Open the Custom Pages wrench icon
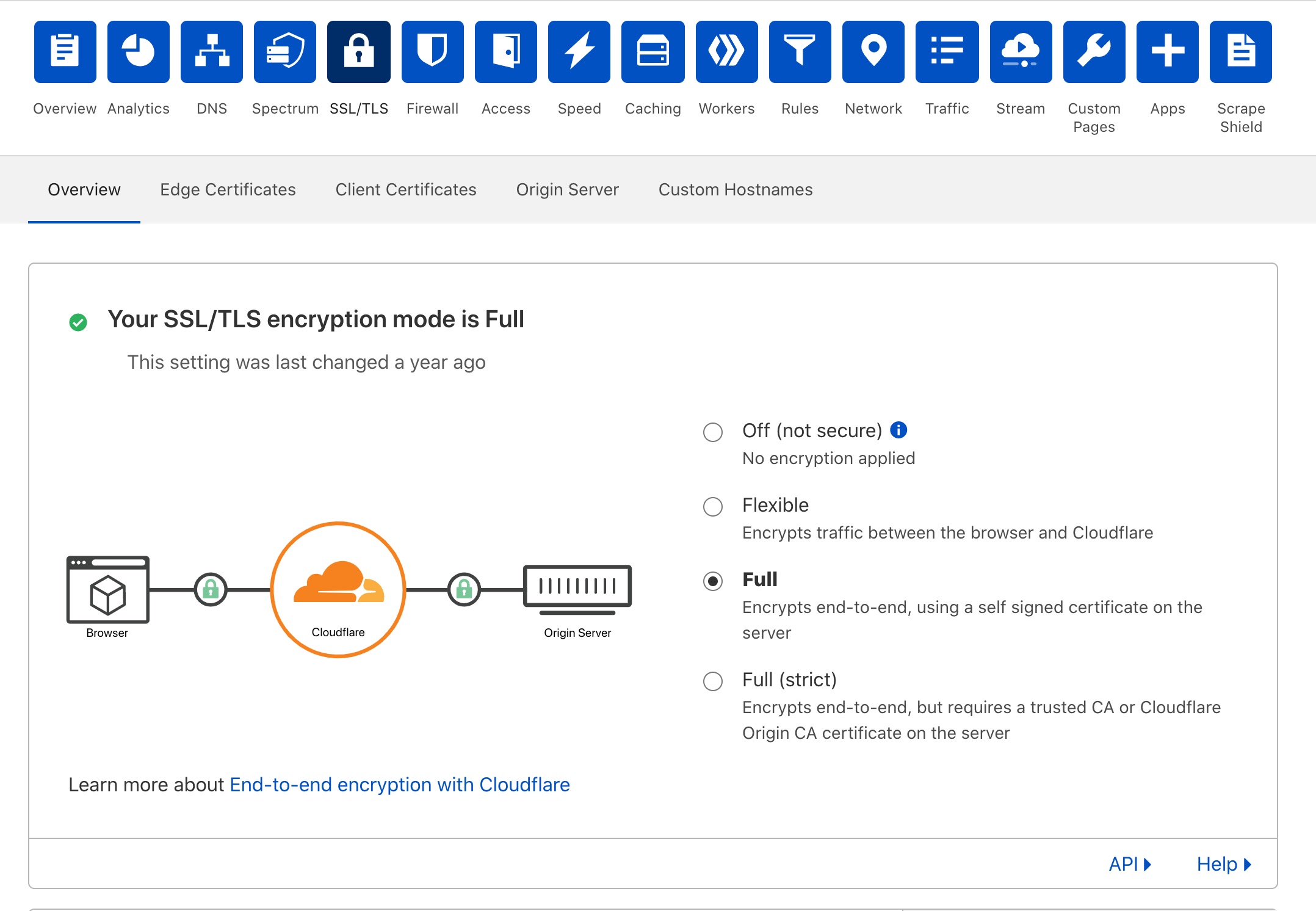 1094,52
